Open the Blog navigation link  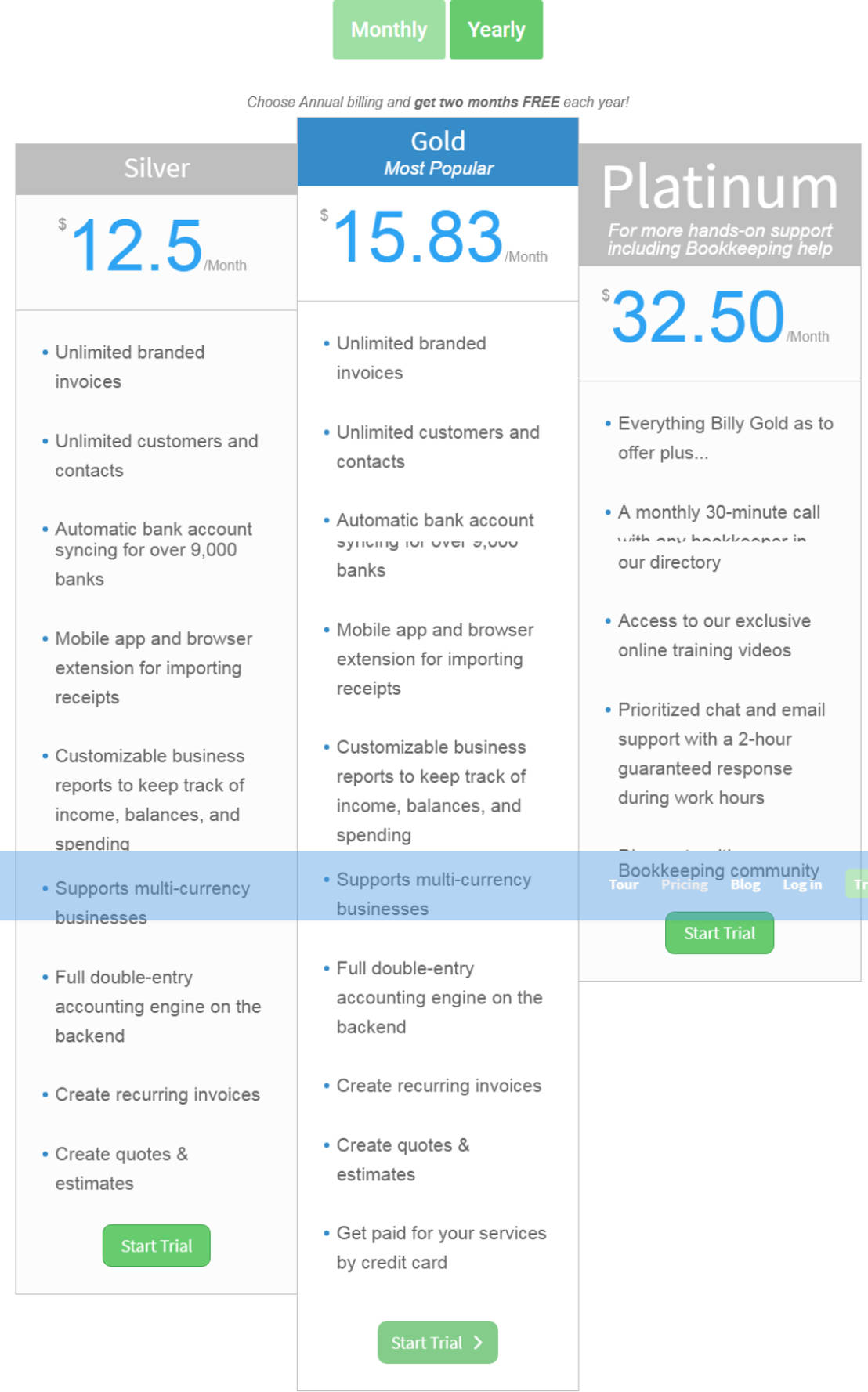pyautogui.click(x=745, y=884)
